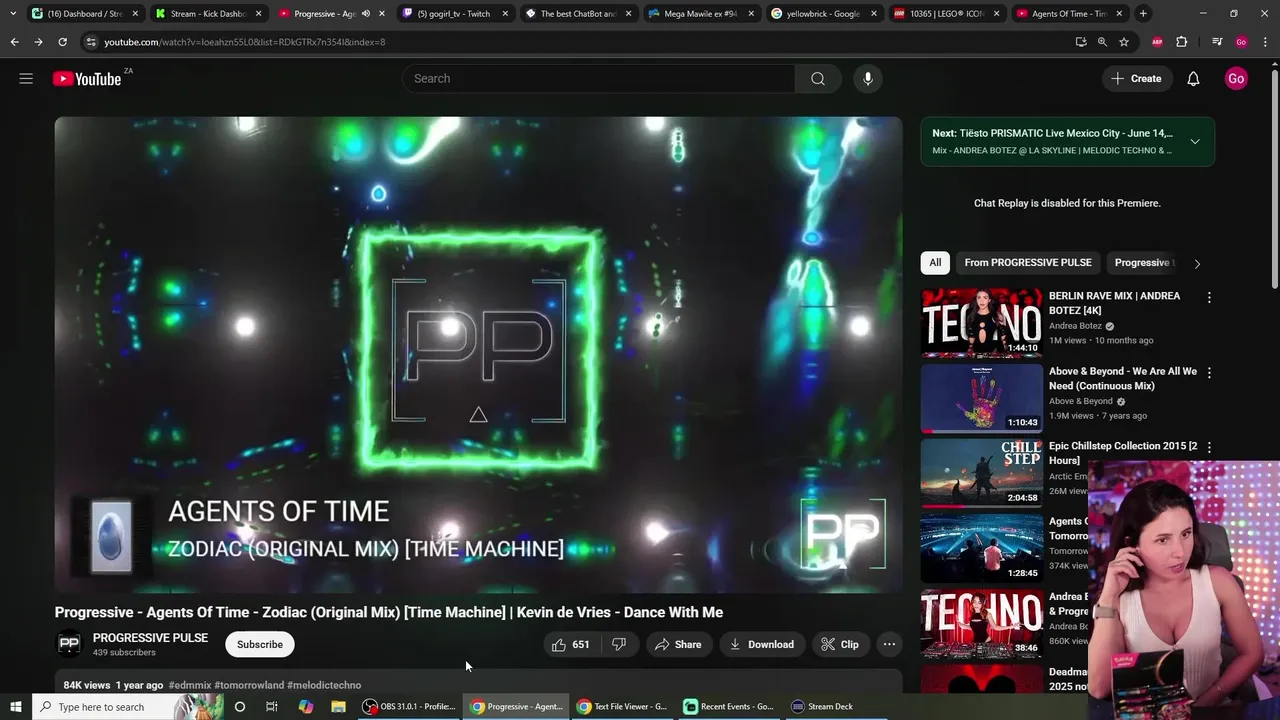Open the #melodictechno hashtag

[x=324, y=686]
